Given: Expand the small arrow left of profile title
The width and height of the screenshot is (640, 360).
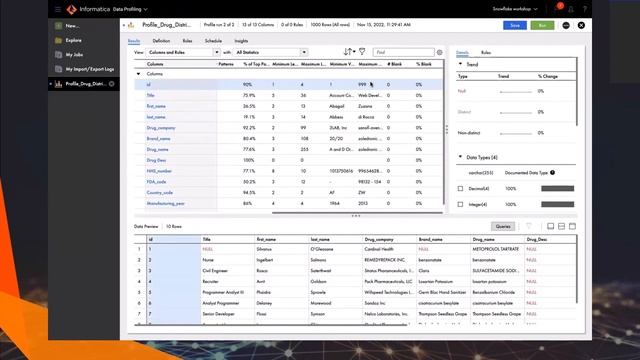Looking at the screenshot, I should (124, 25).
